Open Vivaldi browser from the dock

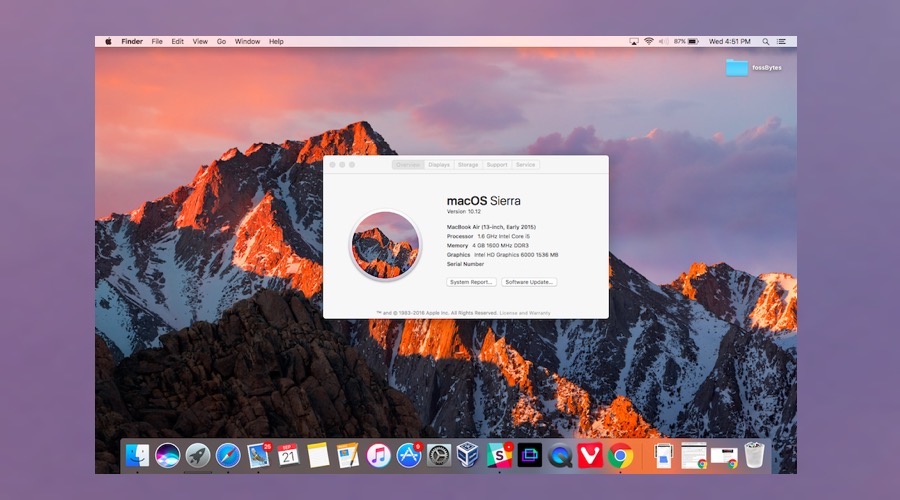pos(589,456)
